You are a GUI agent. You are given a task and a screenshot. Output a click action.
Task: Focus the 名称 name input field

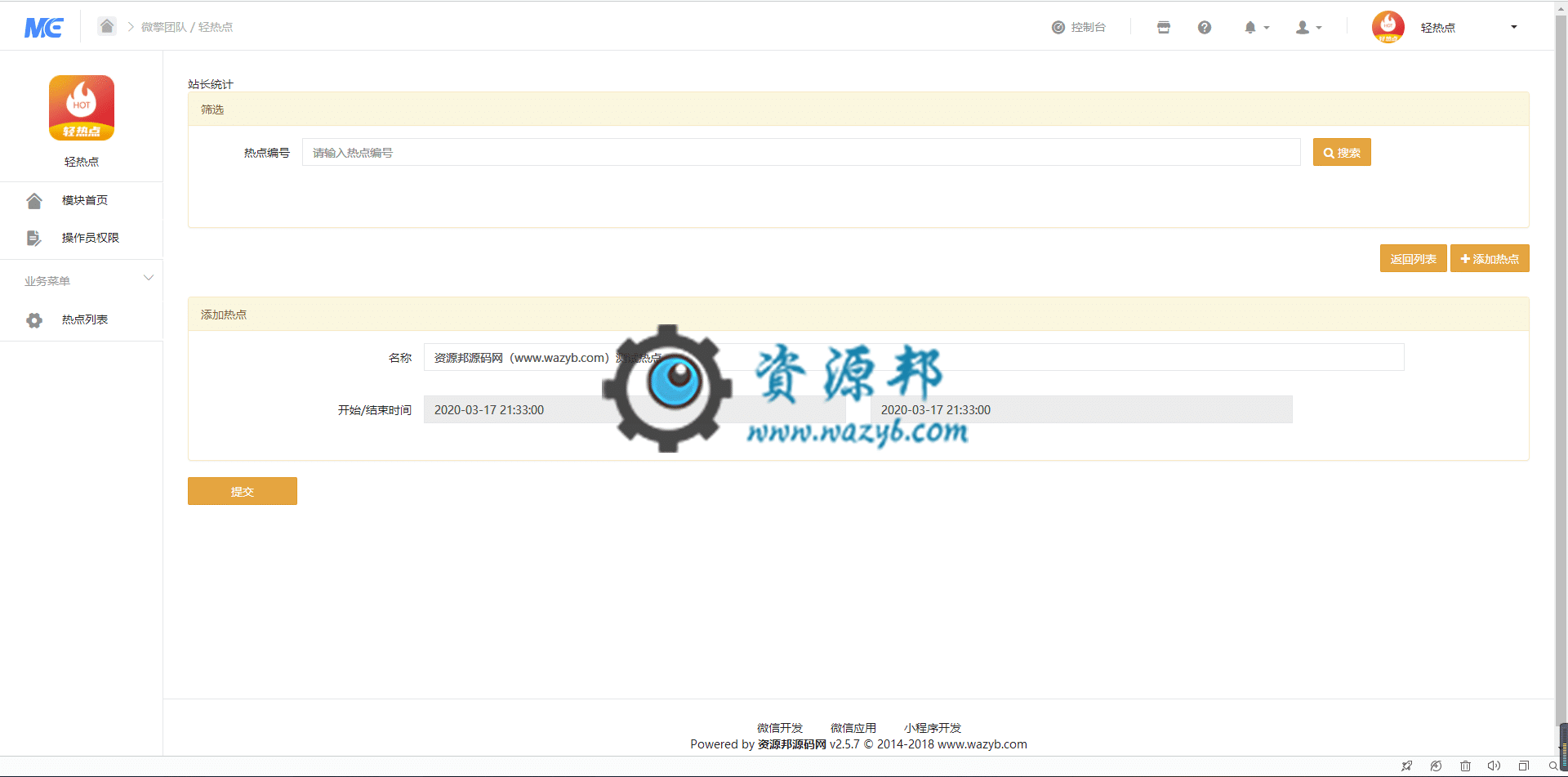[914, 357]
